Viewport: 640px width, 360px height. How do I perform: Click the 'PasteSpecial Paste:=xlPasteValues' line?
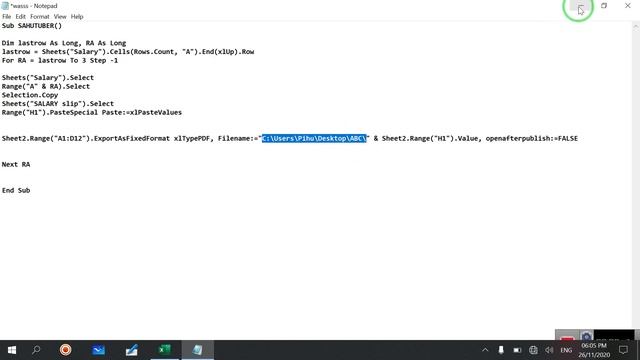[x=92, y=112]
